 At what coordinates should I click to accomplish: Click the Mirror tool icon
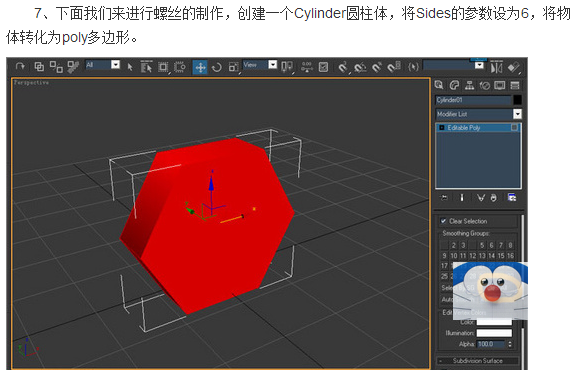tap(496, 67)
